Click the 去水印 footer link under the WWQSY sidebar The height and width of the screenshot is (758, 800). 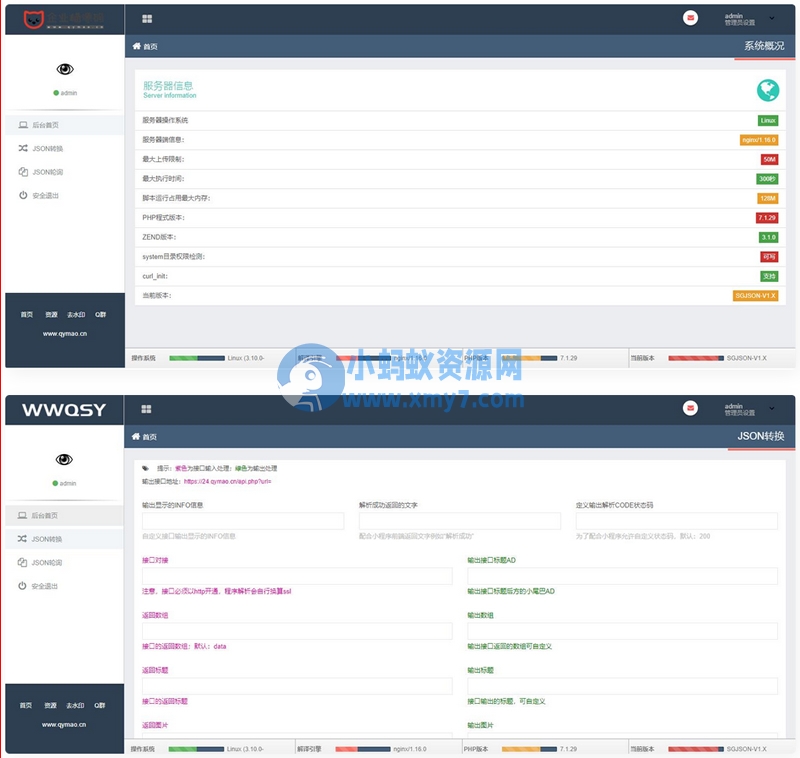[x=75, y=705]
